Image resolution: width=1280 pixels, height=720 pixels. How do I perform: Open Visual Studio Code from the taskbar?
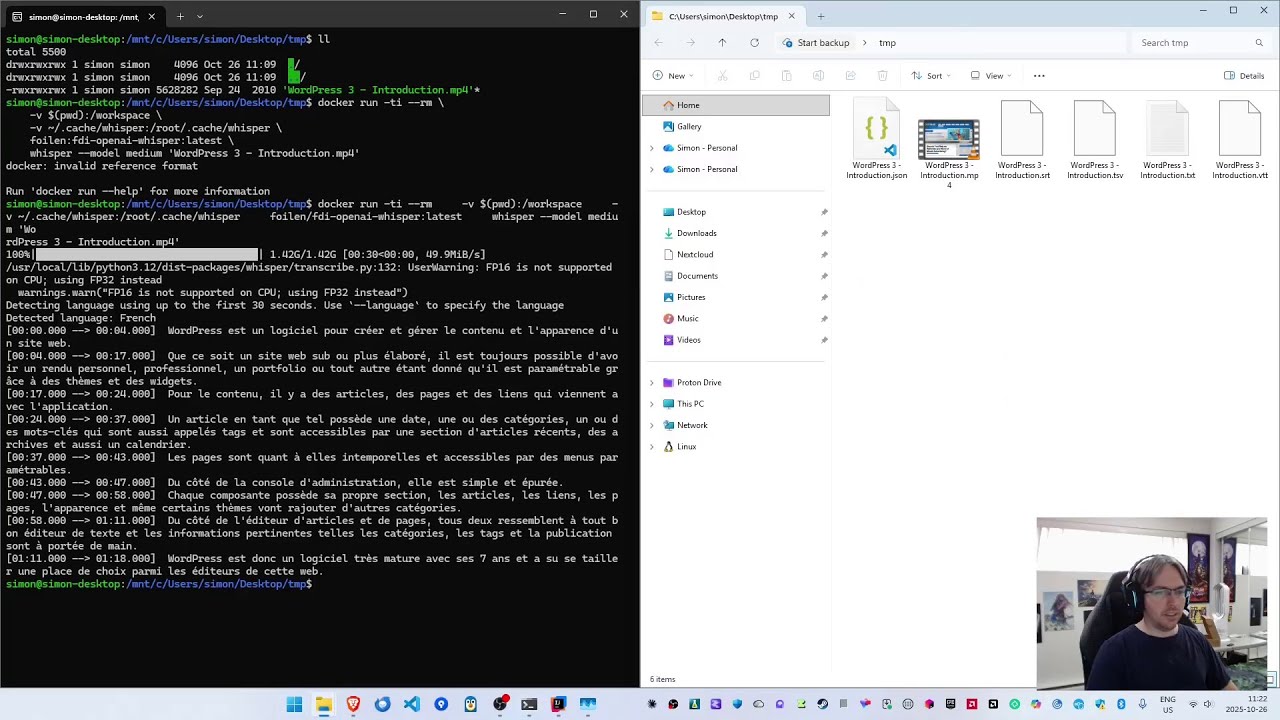[x=412, y=705]
